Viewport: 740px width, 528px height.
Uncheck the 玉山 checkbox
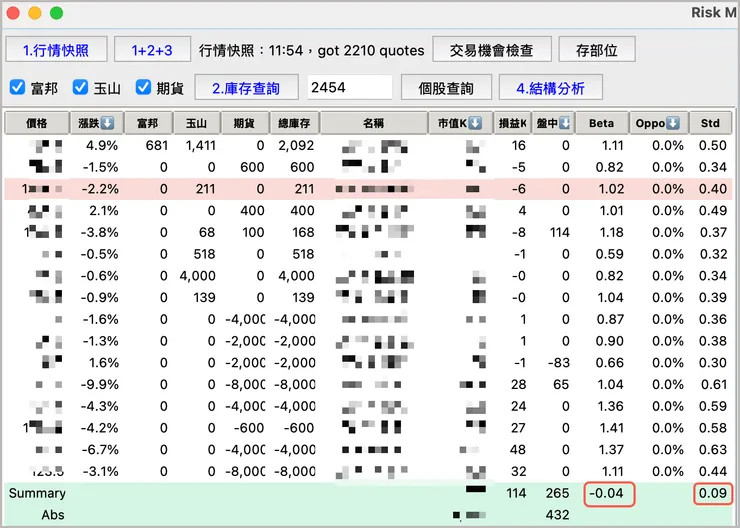[x=80, y=87]
